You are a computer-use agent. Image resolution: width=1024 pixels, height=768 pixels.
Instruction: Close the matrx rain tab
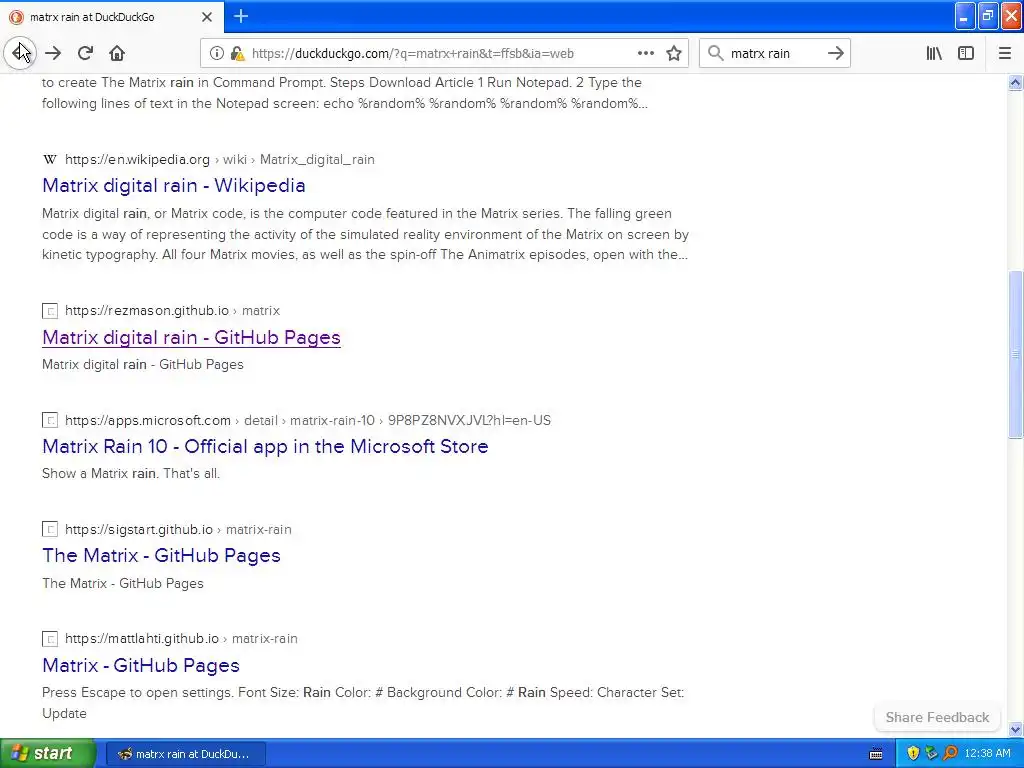coord(207,17)
